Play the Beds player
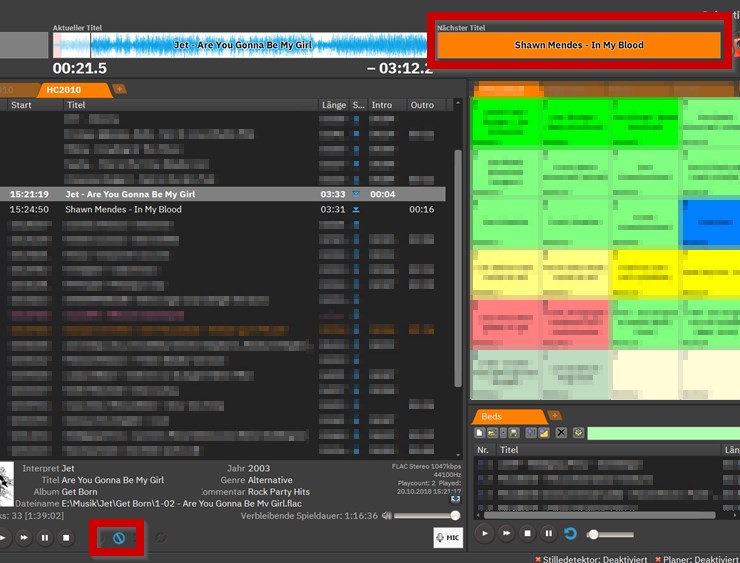 [x=485, y=534]
